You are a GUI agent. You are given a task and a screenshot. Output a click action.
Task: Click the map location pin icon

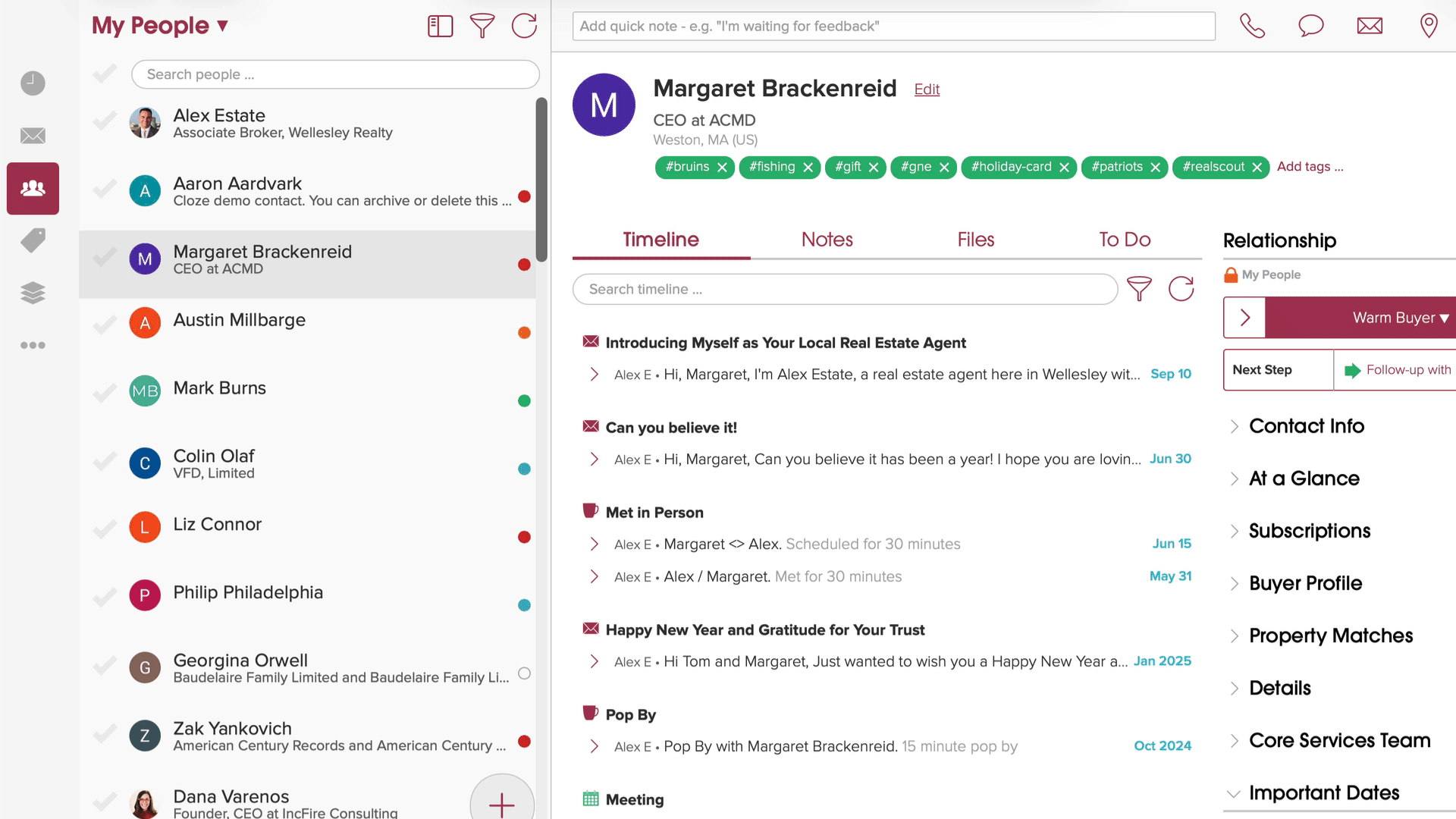click(1429, 26)
